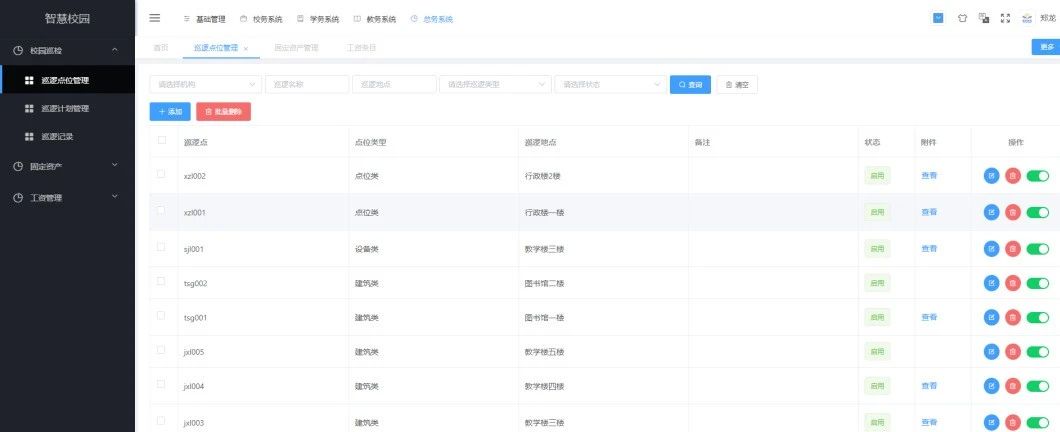Image resolution: width=1060 pixels, height=432 pixels.
Task: Collapse the sidebar with the hamburger icon
Action: pyautogui.click(x=154, y=18)
